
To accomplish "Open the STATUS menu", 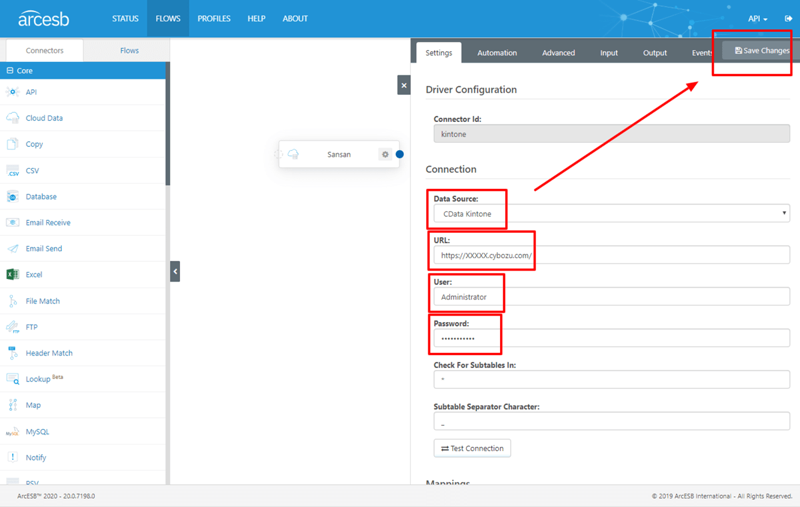I will click(x=125, y=18).
